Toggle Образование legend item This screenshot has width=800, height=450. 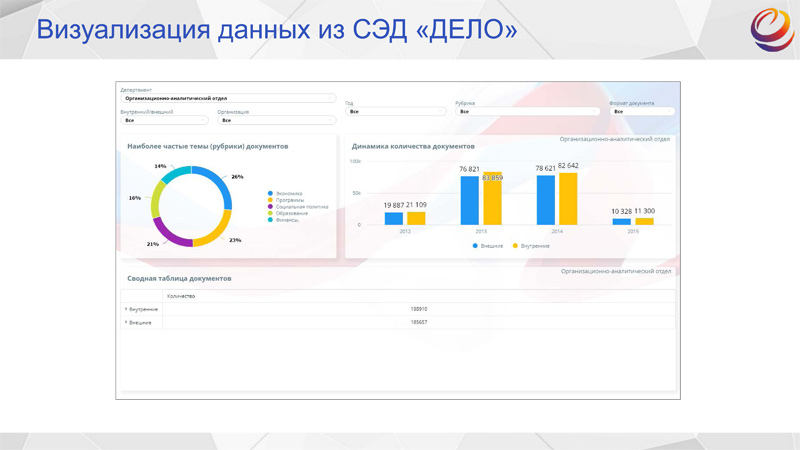pyautogui.click(x=288, y=213)
